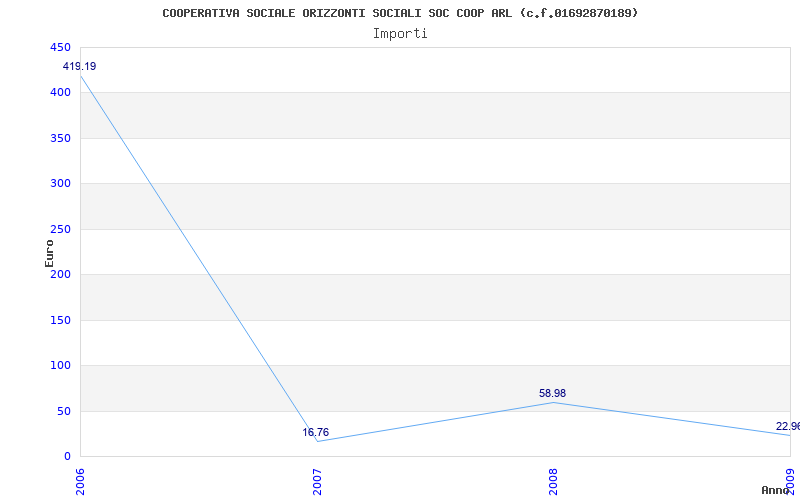Screen dimensions: 800x500
Task: Click the 2009 year axis label
Action: coord(790,482)
